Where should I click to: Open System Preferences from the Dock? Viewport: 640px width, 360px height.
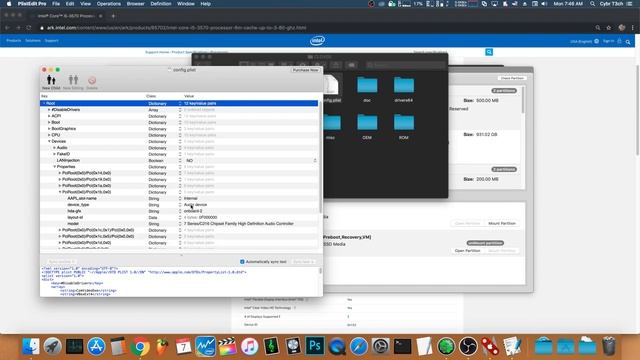tap(380, 347)
